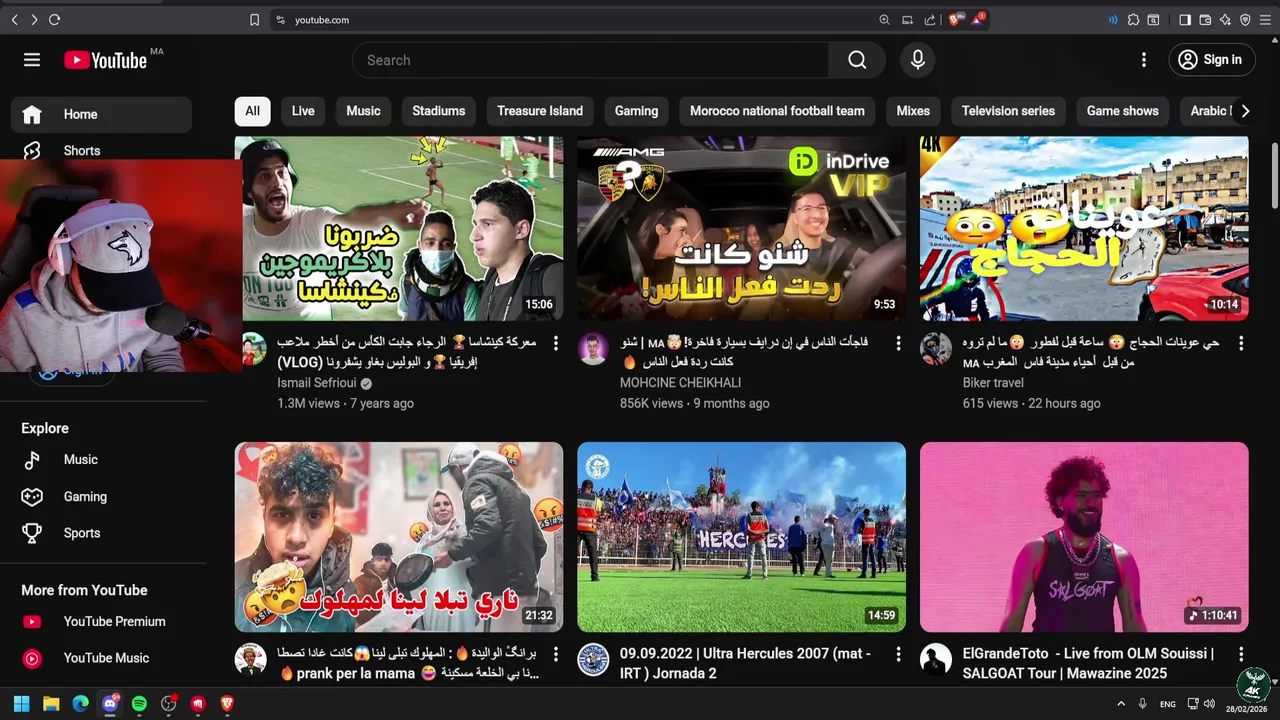Open Discord from the taskbar
Screen dimensions: 1280x720
pos(110,704)
